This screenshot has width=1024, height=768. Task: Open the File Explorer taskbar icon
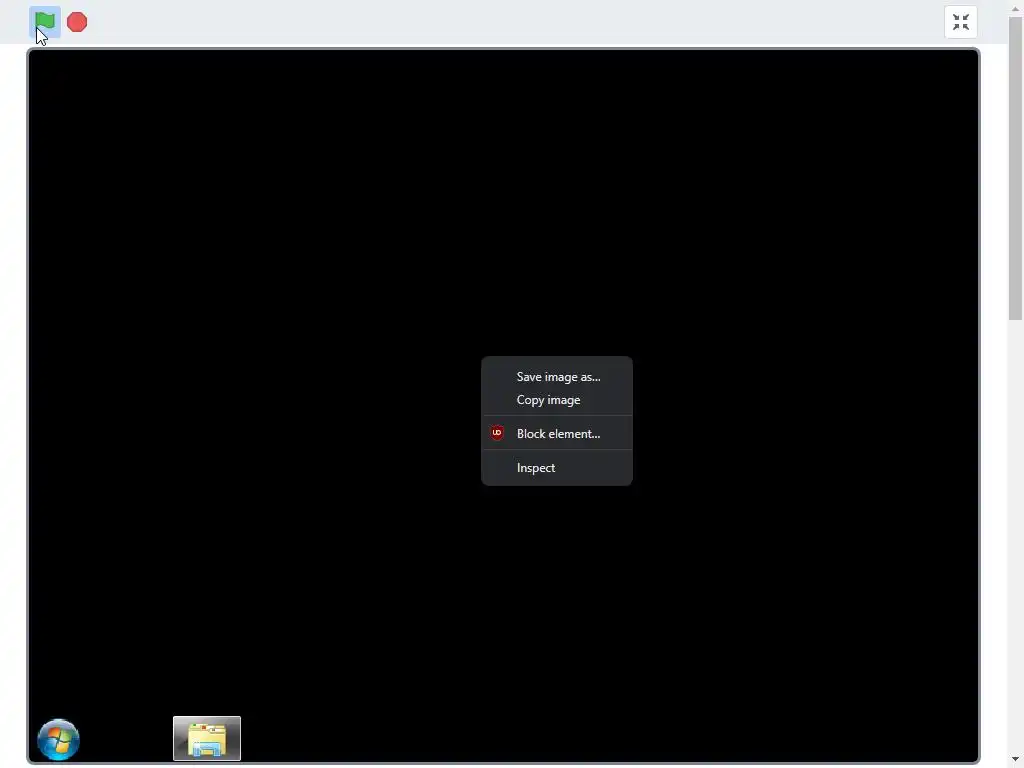coord(207,739)
